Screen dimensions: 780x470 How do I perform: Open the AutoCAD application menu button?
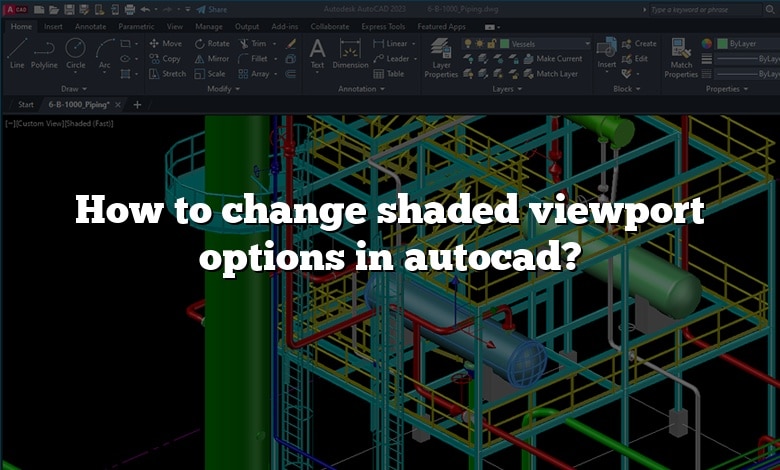pyautogui.click(x=16, y=9)
